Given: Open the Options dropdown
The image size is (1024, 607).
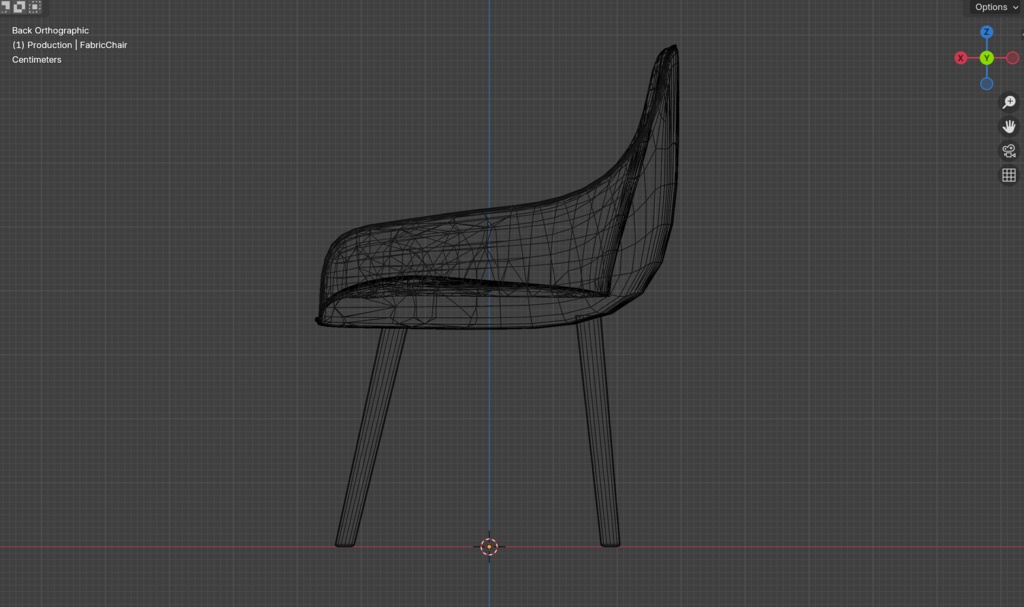Looking at the screenshot, I should tap(996, 7).
